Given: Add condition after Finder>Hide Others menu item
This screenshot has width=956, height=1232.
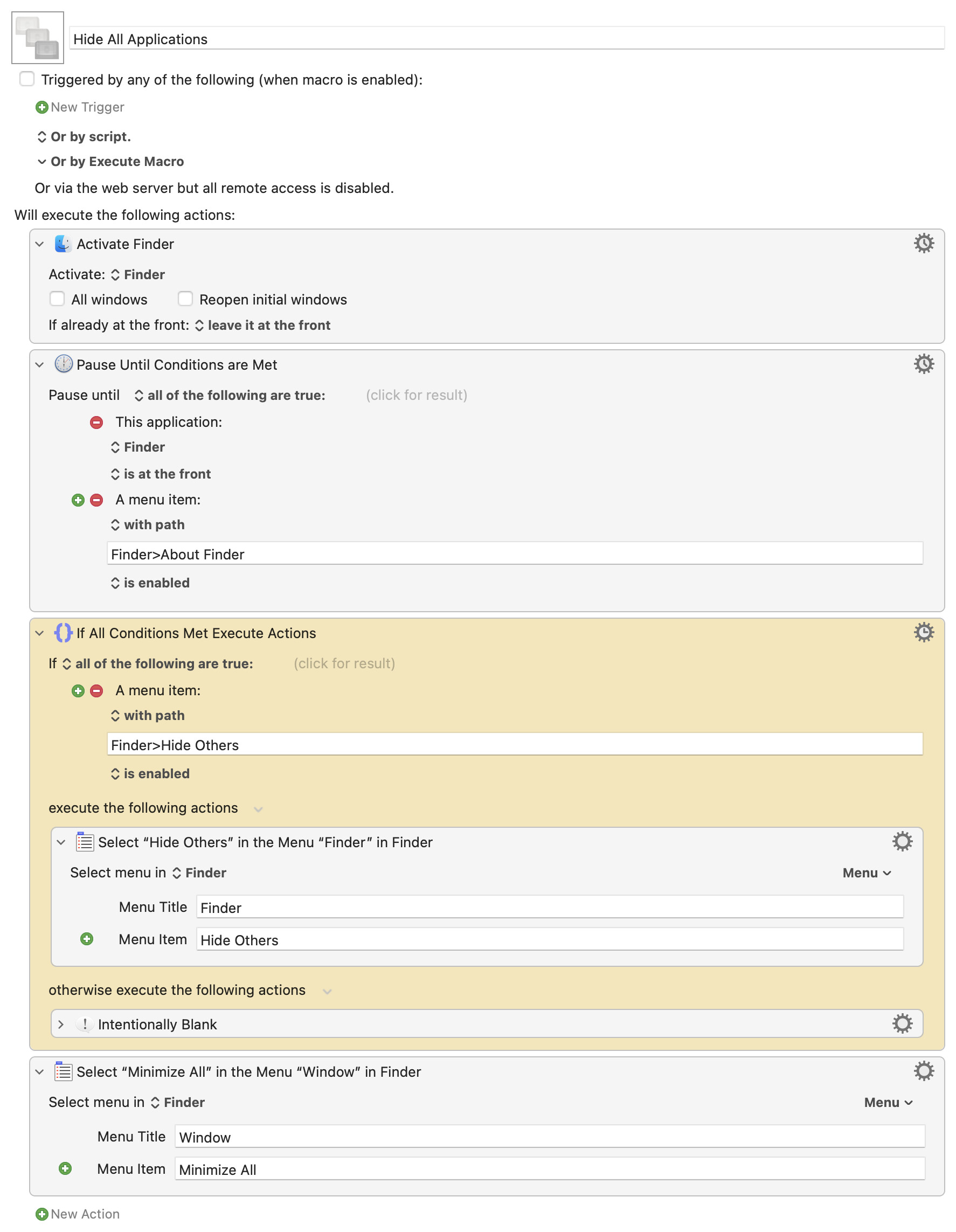Looking at the screenshot, I should [x=78, y=690].
